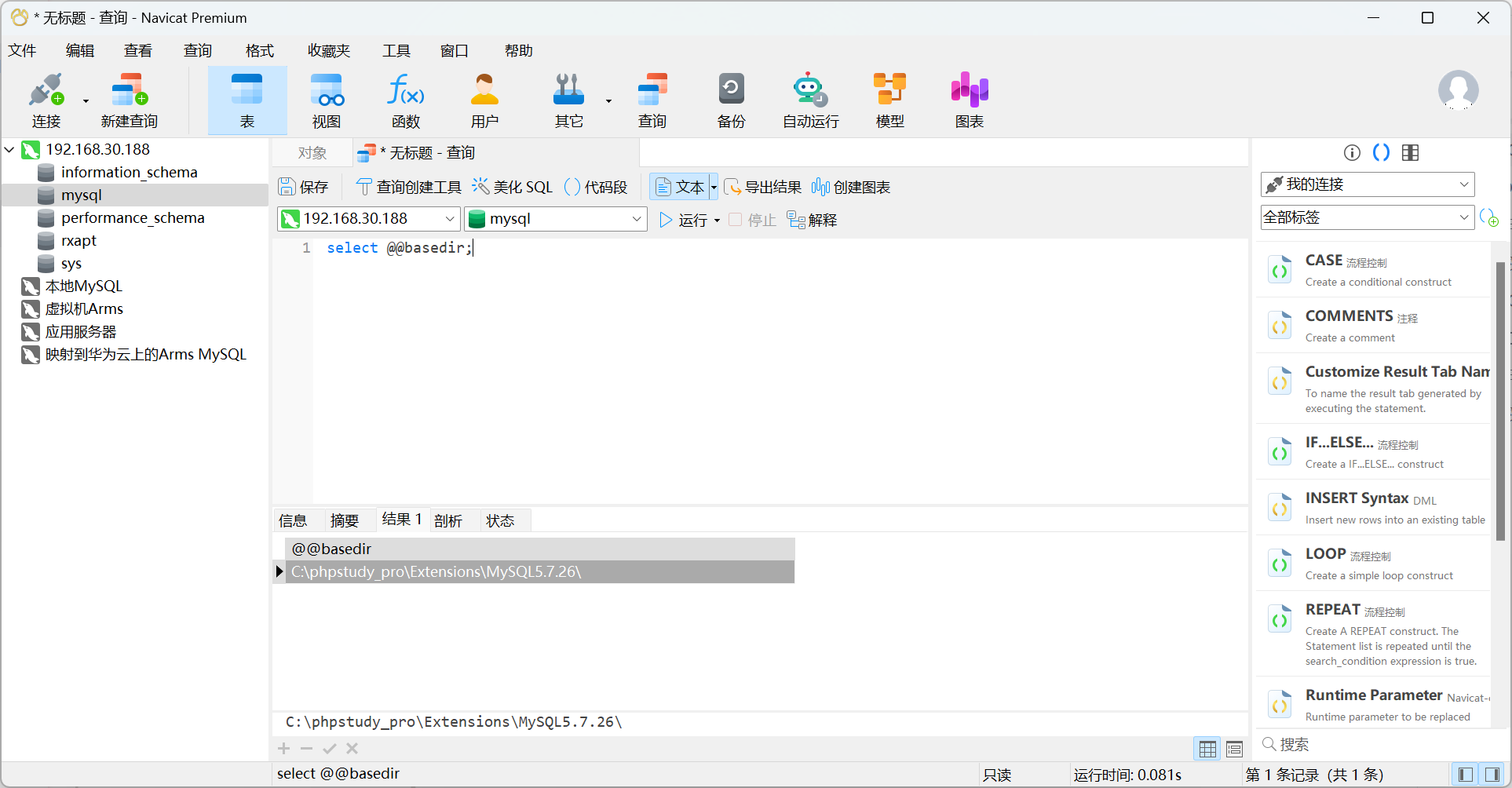This screenshot has width=1512, height=788.
Task: Expand the 其它 toolbar dropdown arrow
Action: (608, 100)
